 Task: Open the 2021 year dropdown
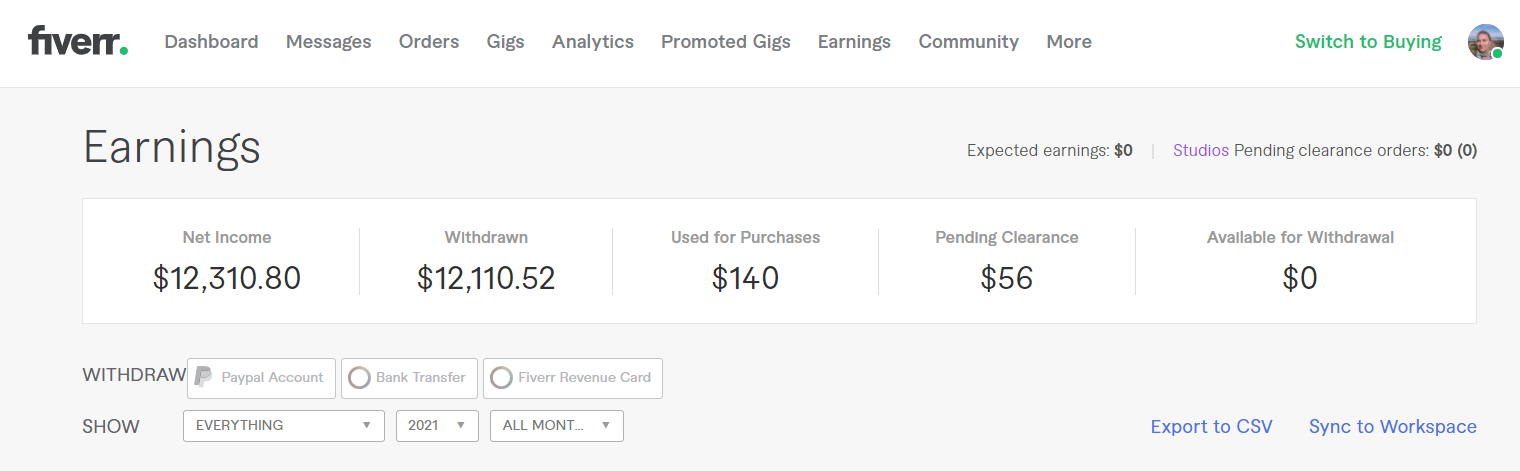pyautogui.click(x=437, y=425)
